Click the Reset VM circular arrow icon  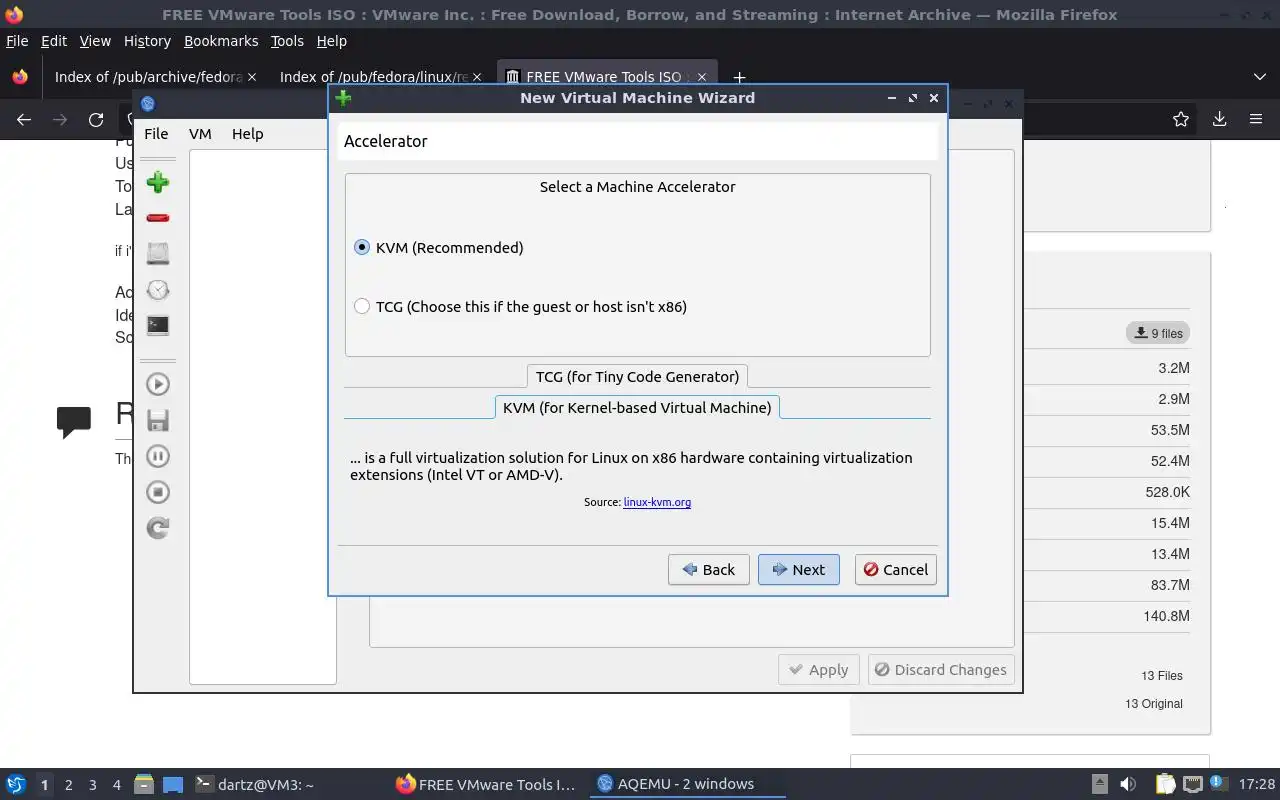click(x=157, y=528)
